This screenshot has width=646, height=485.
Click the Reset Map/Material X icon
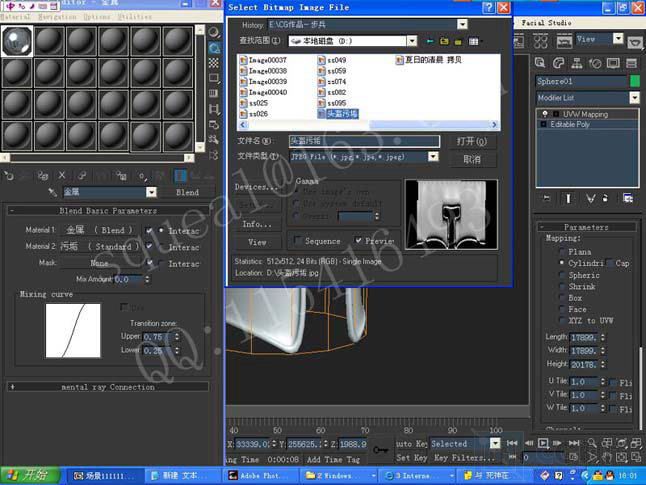62,176
